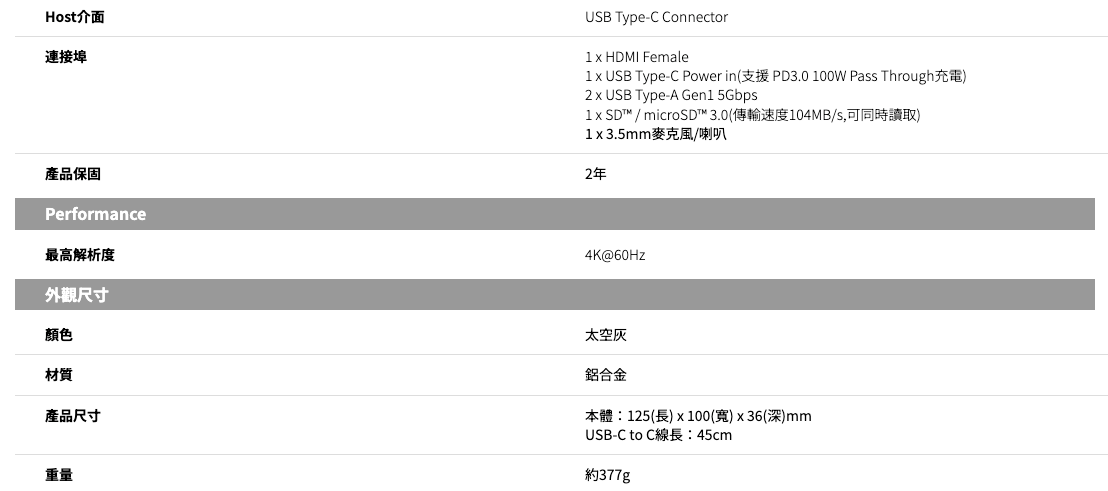Select the USB-C to C線長 45cm line
1108x491 pixels.
click(658, 435)
